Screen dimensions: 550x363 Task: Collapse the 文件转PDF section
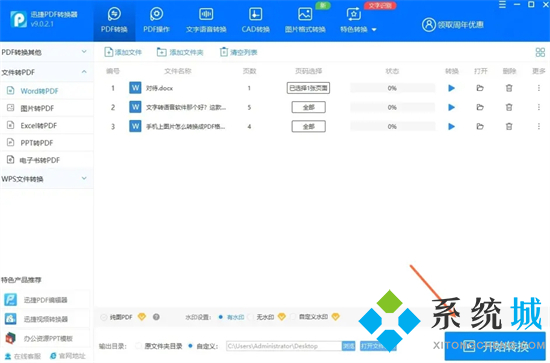(x=46, y=72)
